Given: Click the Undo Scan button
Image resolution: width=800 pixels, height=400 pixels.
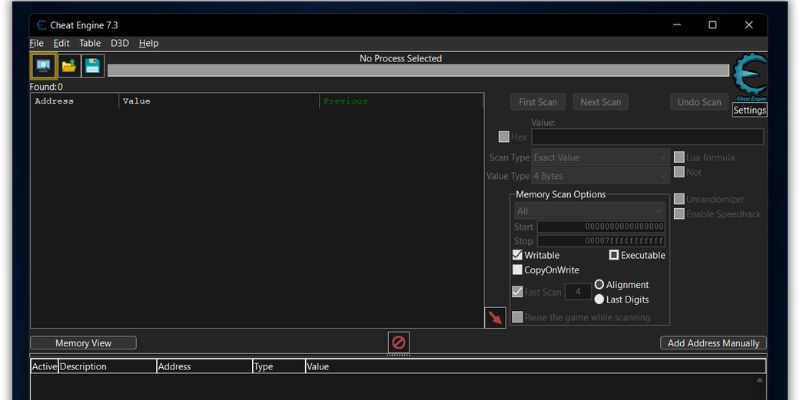Looking at the screenshot, I should [699, 102].
